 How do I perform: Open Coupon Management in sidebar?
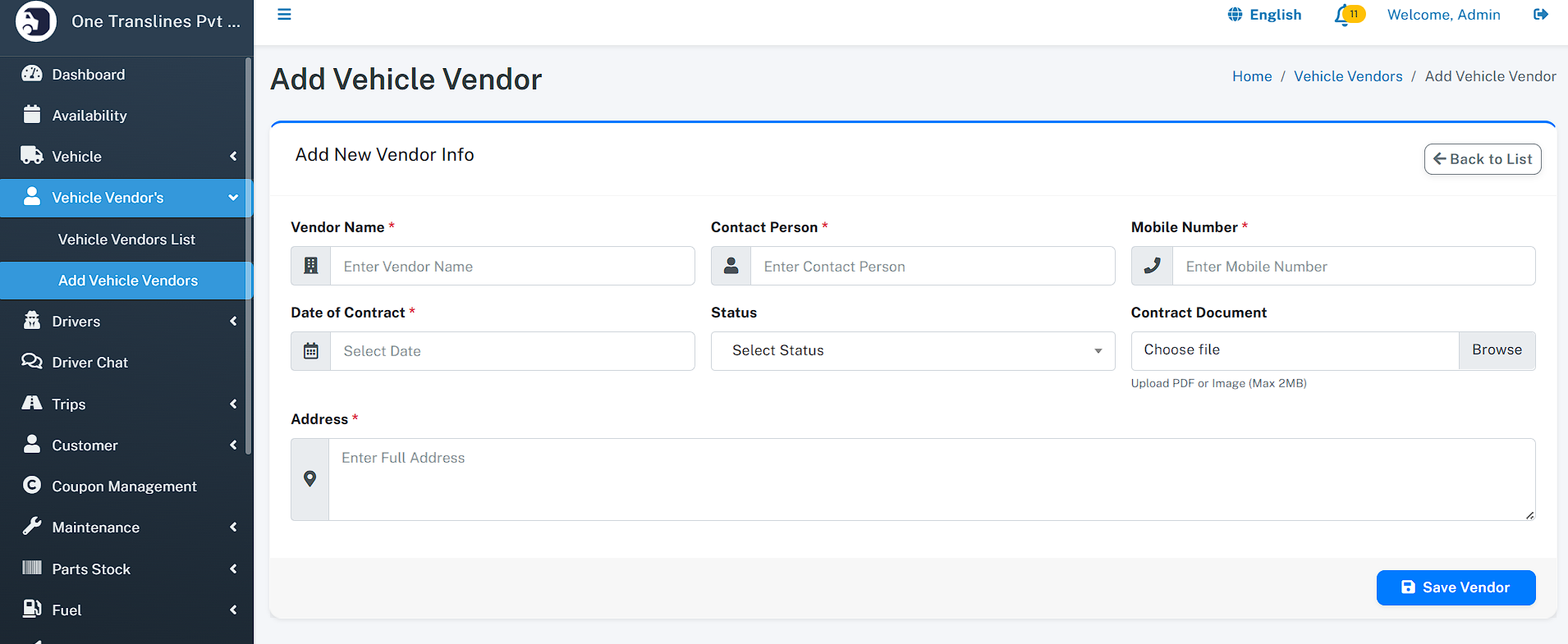tap(124, 486)
